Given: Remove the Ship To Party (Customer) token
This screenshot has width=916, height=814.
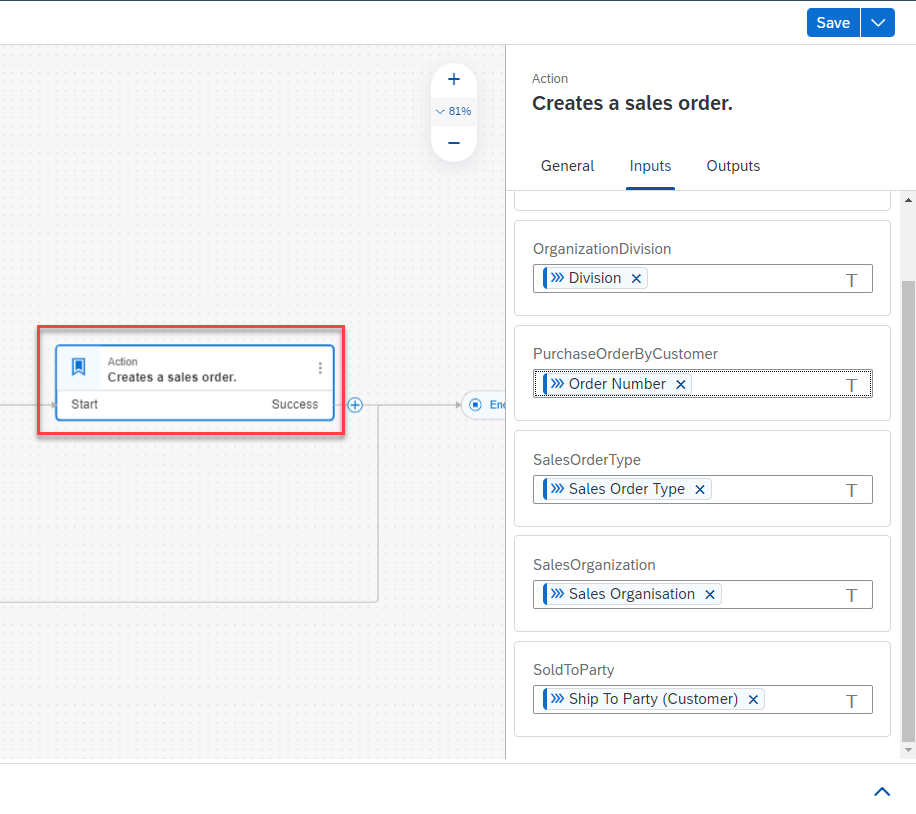Looking at the screenshot, I should (753, 699).
